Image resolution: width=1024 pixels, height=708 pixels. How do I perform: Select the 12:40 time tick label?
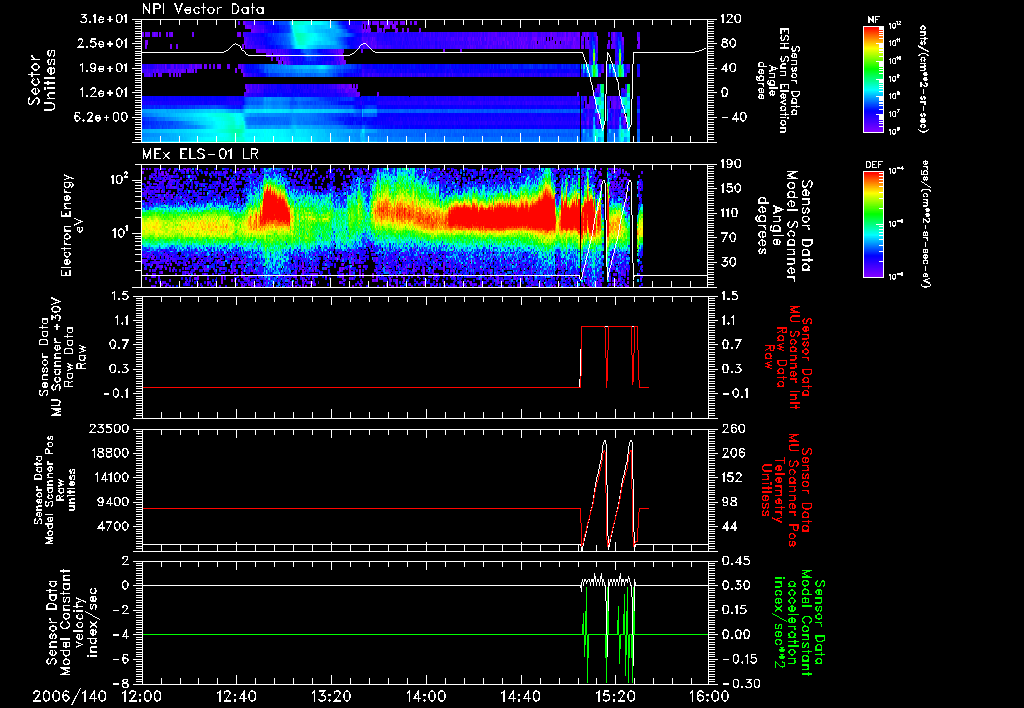[236, 695]
